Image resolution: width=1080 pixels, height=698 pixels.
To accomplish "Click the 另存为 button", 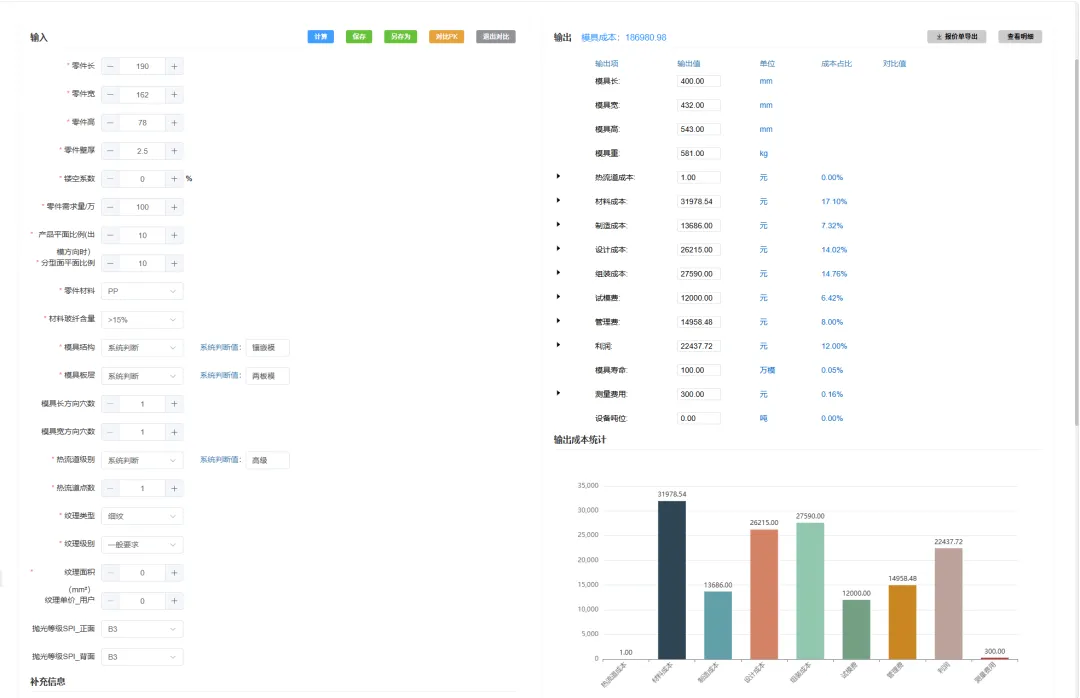I will (400, 37).
